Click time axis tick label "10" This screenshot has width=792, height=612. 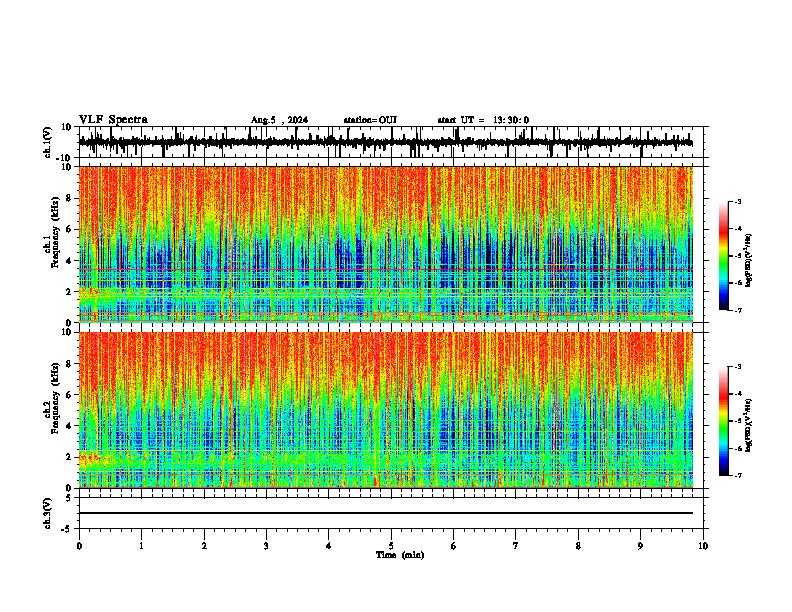(703, 546)
